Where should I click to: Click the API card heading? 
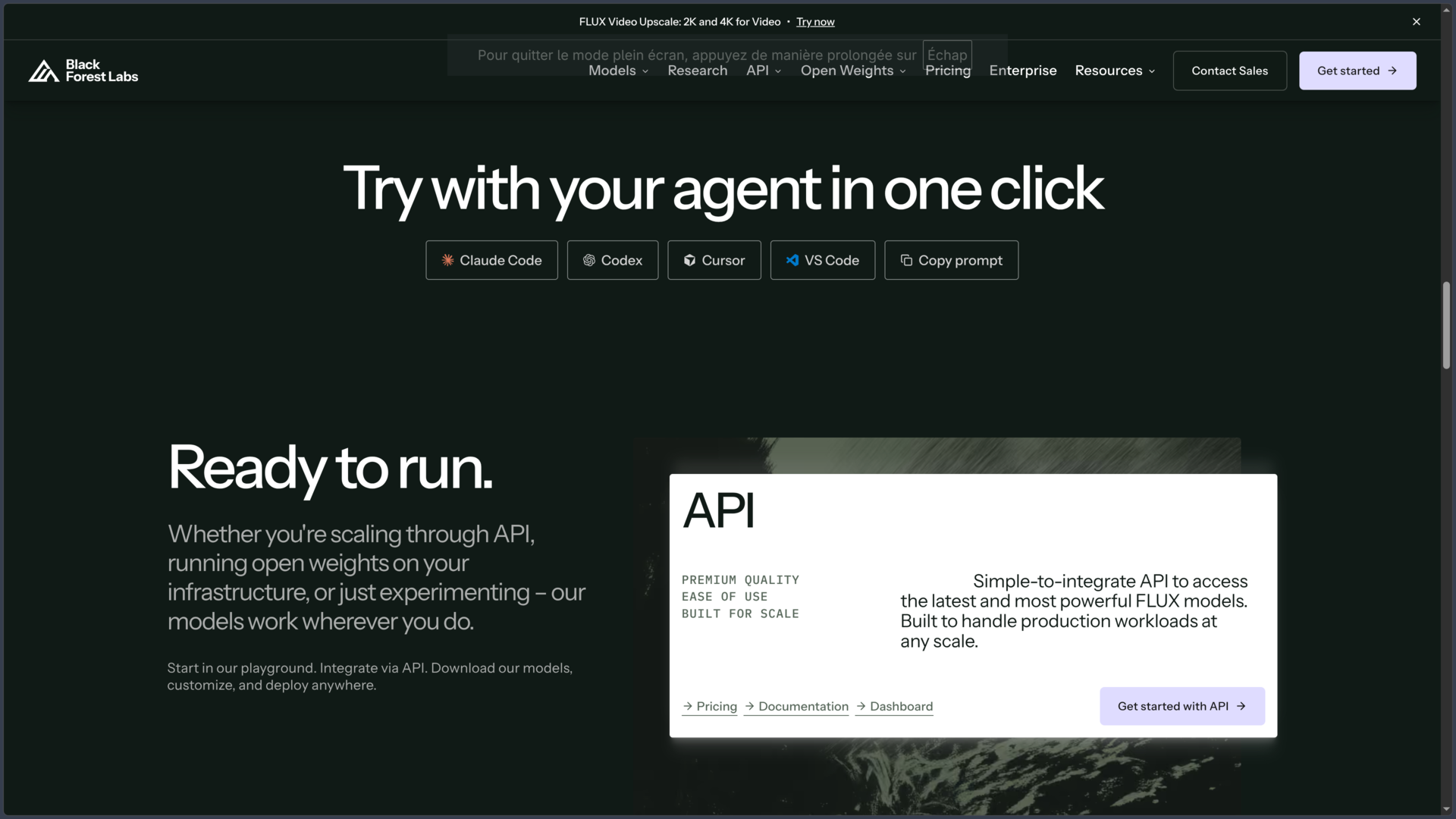click(718, 510)
